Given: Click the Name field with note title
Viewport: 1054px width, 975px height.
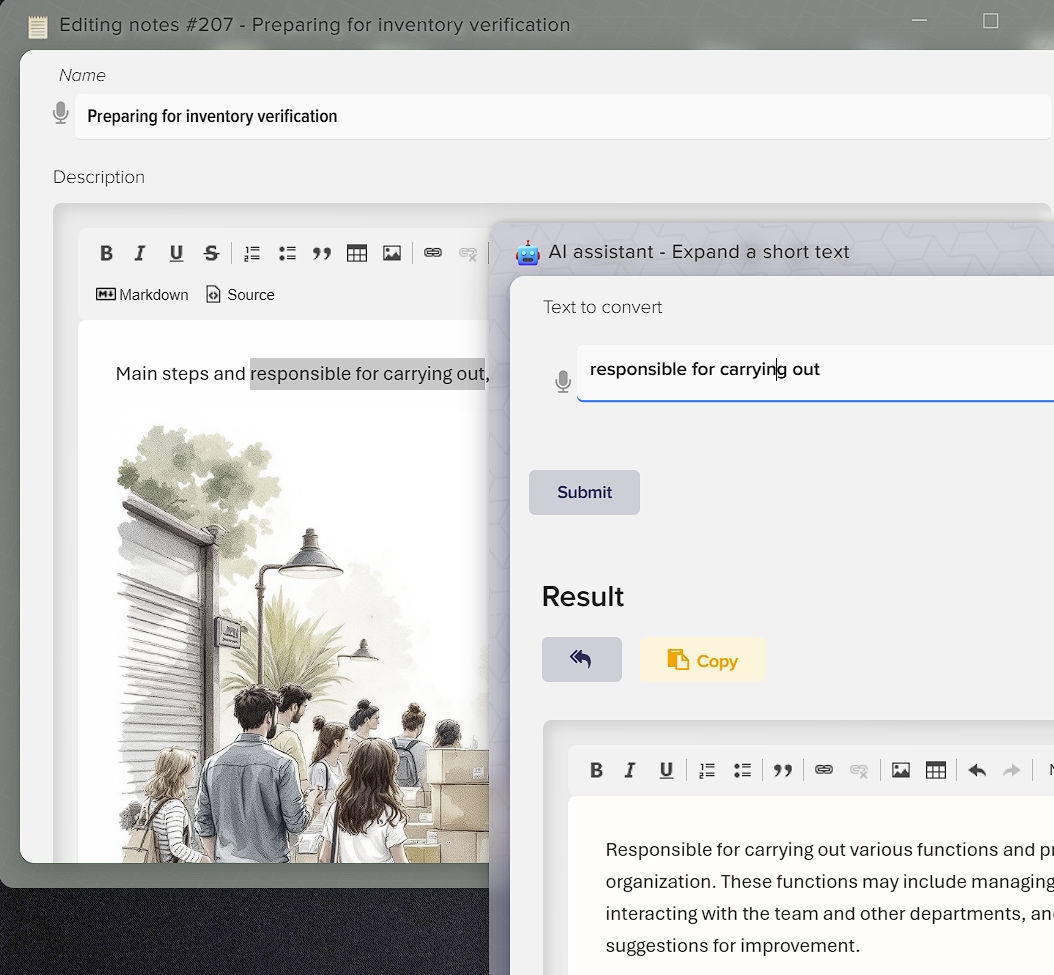Looking at the screenshot, I should click(x=563, y=116).
